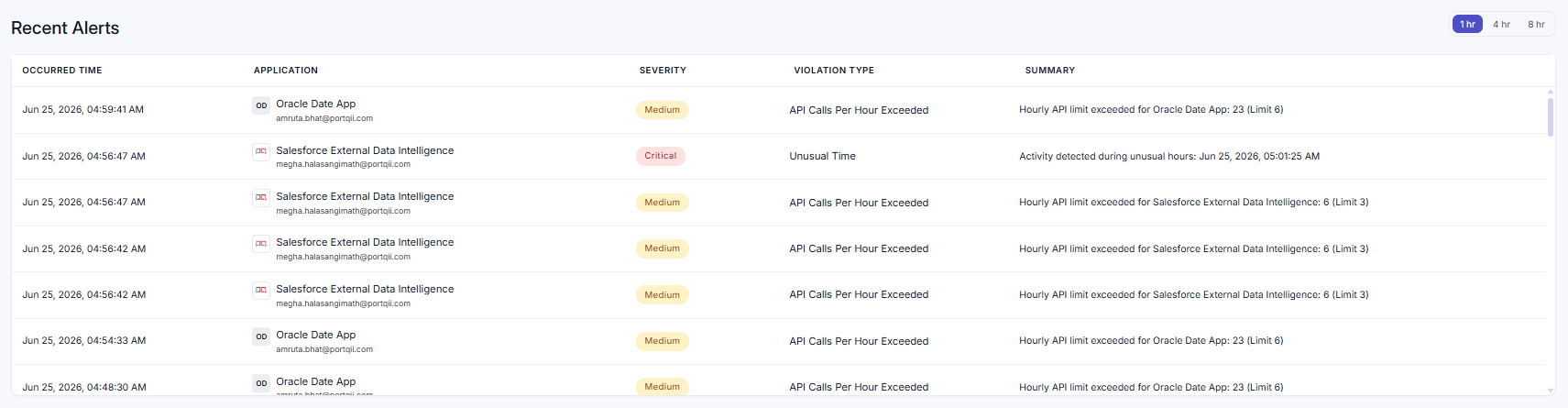Click Medium badge in the 04:54:33 AM row
Viewport: 1568px width, 408px height.
[663, 341]
